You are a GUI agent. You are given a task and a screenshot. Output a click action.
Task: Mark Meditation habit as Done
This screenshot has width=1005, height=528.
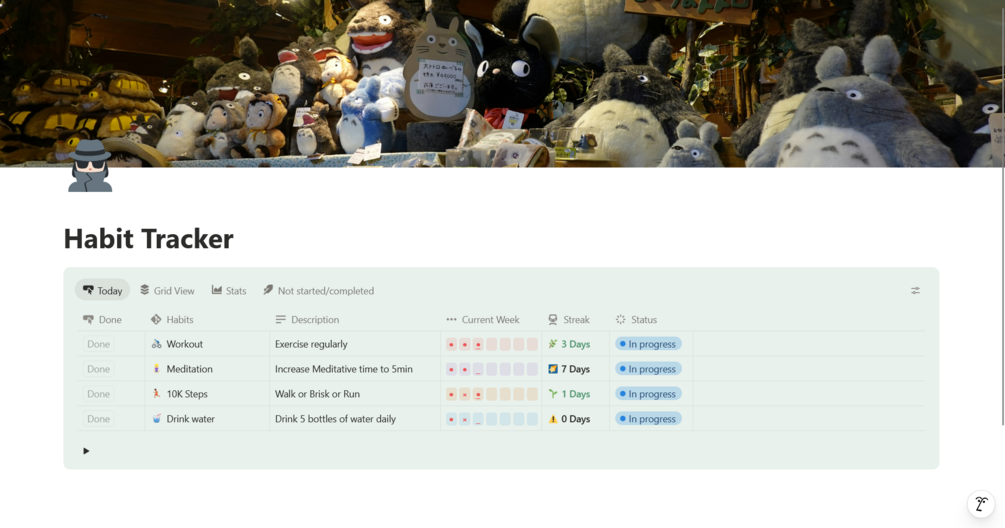tap(98, 369)
